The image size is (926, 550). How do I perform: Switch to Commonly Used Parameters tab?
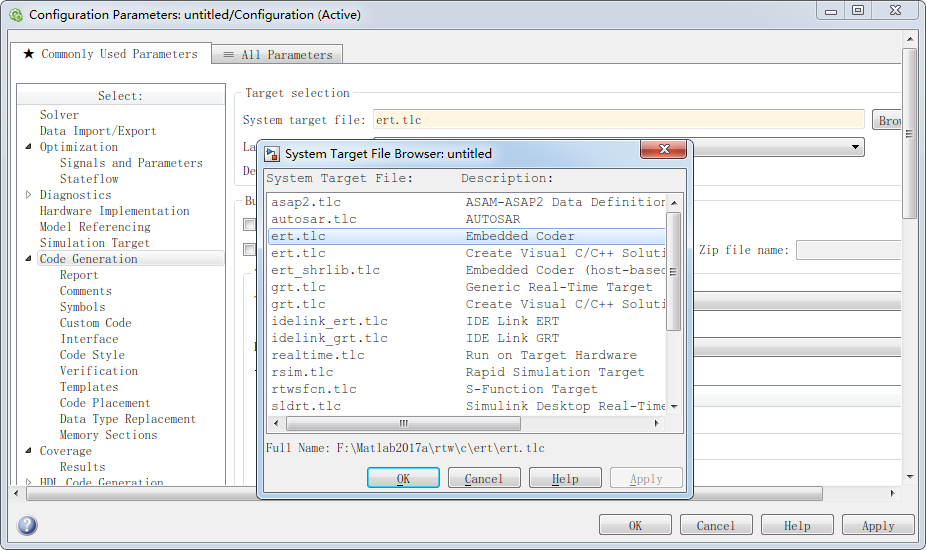pos(111,54)
